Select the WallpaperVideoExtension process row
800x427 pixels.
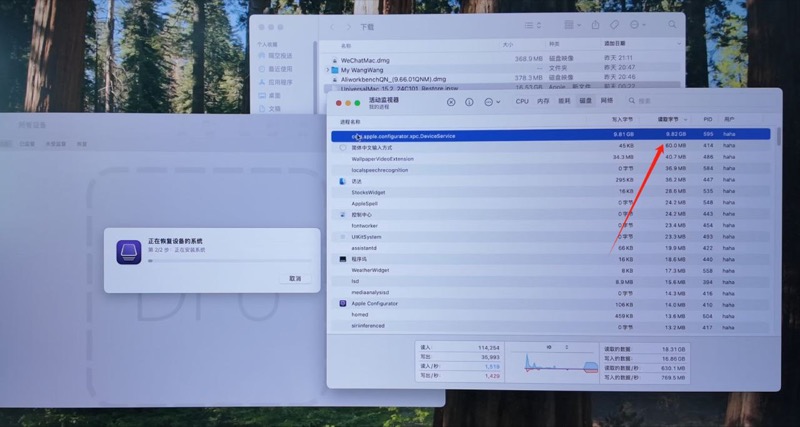(x=382, y=158)
